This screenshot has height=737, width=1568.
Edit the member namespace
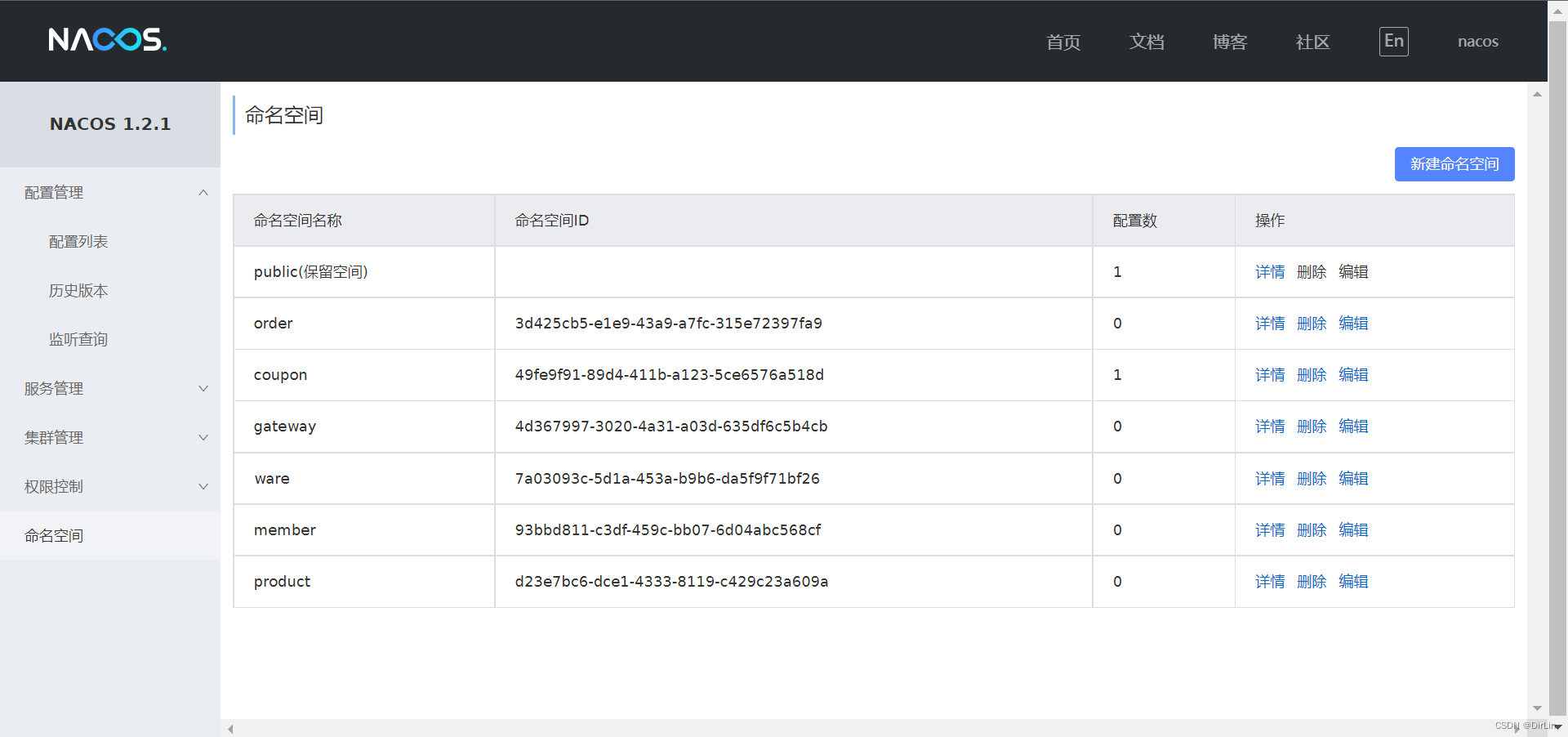1353,530
